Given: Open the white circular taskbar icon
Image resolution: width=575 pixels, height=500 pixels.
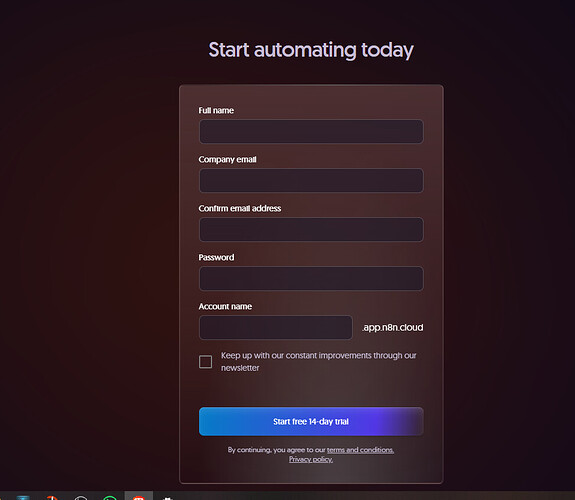Looking at the screenshot, I should [81, 497].
